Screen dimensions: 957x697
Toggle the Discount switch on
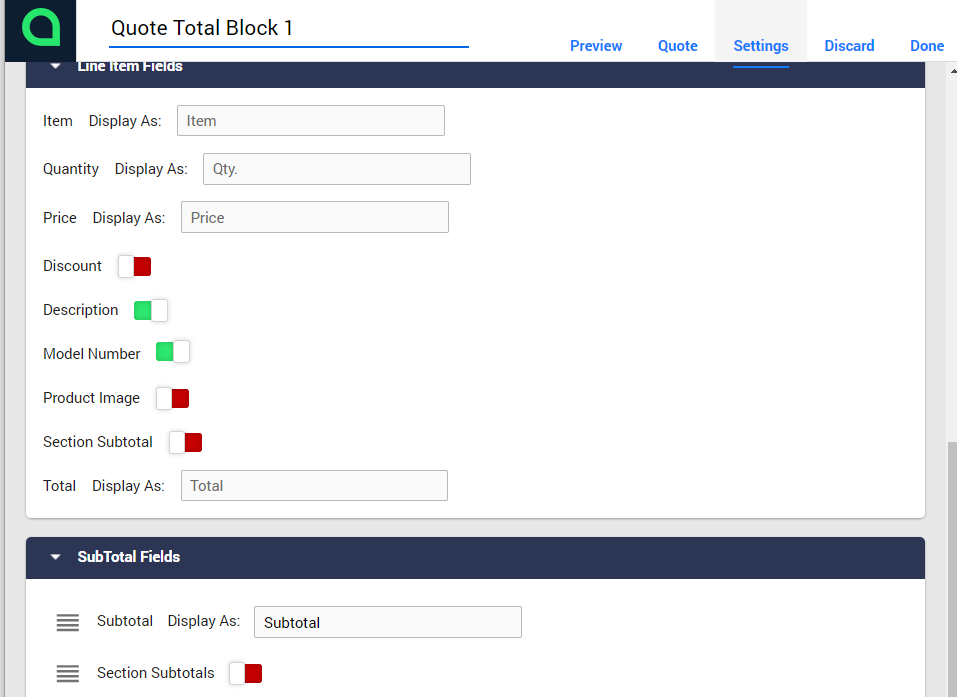[x=134, y=266]
